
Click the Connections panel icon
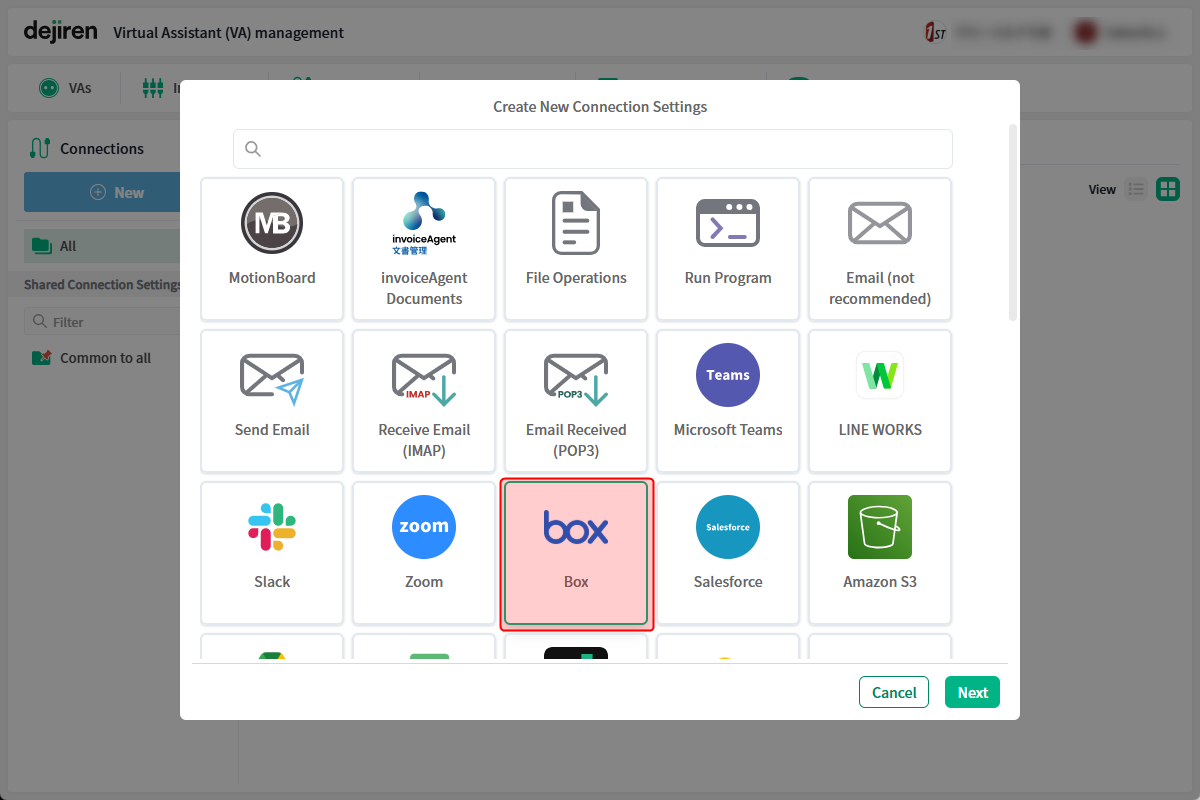[40, 148]
